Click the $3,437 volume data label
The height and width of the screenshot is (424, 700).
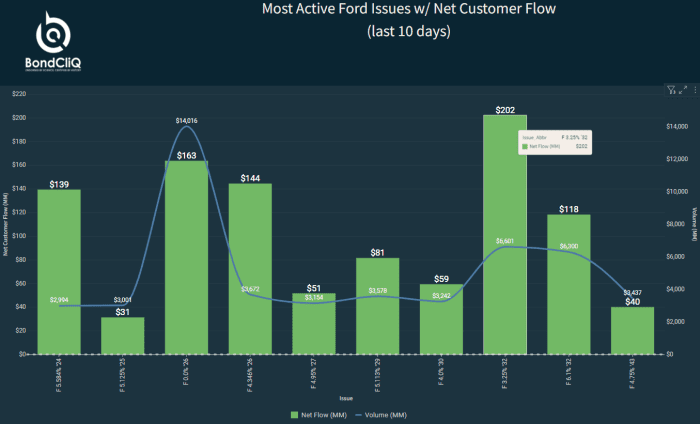(633, 293)
